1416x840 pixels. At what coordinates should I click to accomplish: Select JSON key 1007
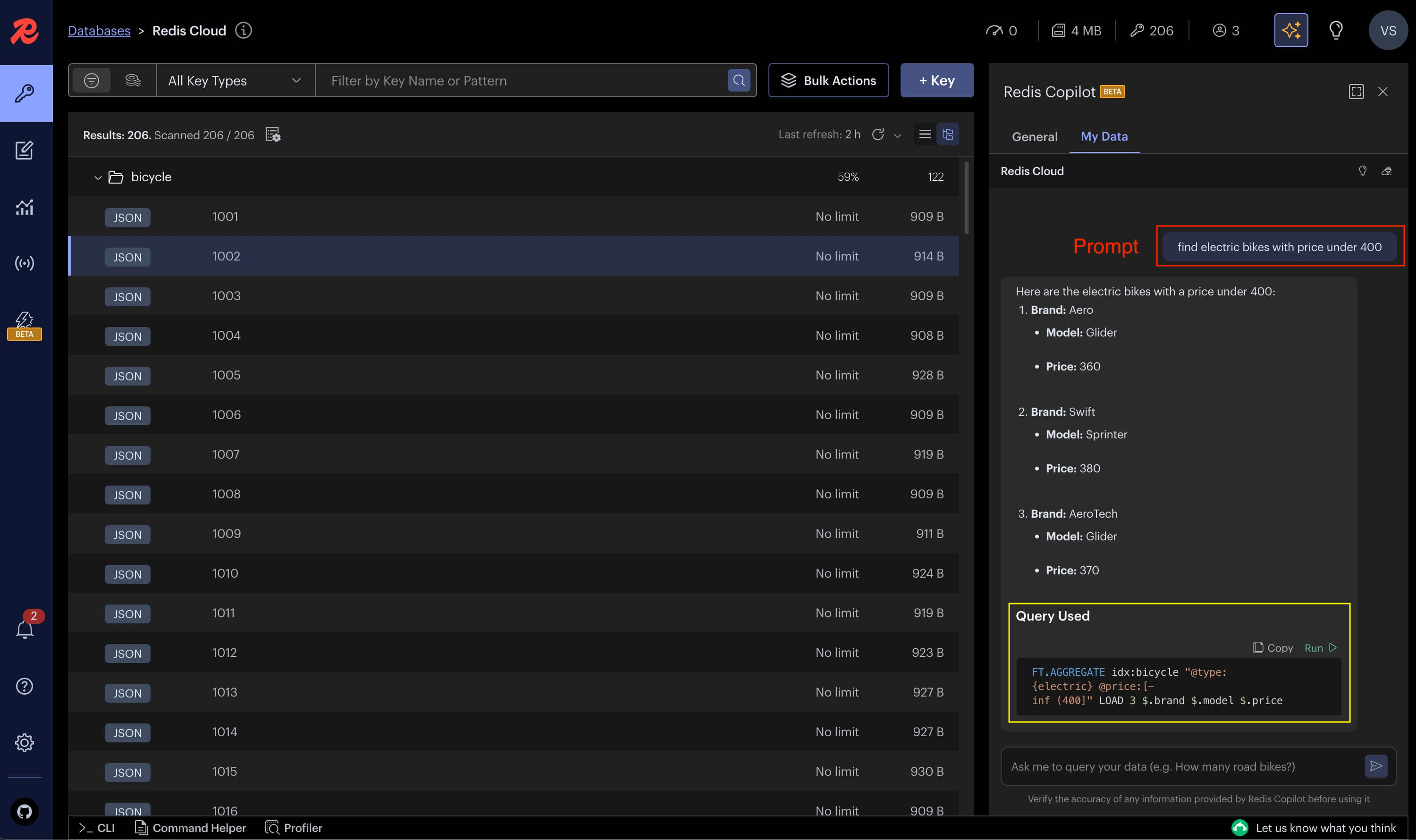pos(513,454)
